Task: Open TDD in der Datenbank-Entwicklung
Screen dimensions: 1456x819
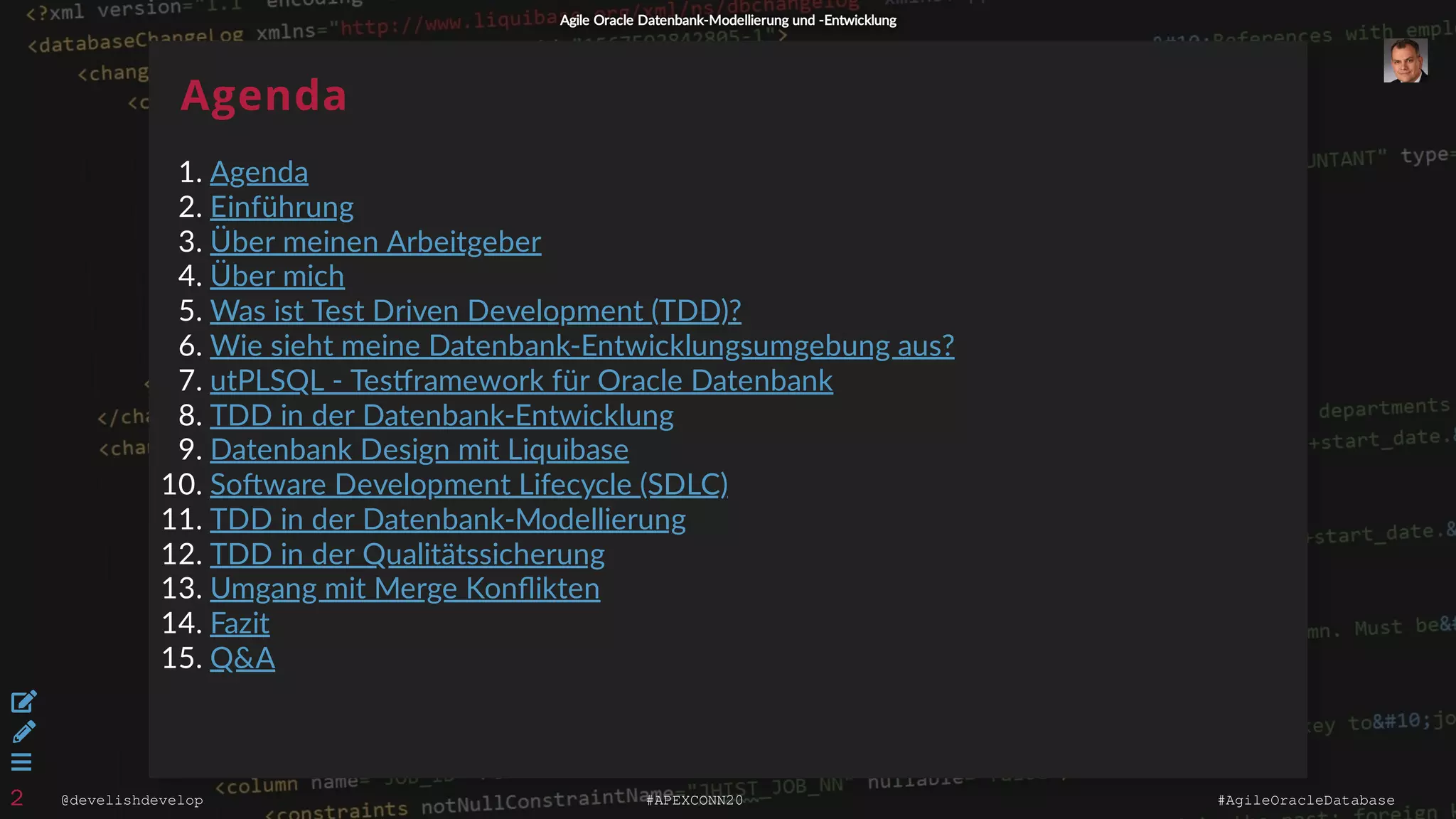Action: pos(441,415)
